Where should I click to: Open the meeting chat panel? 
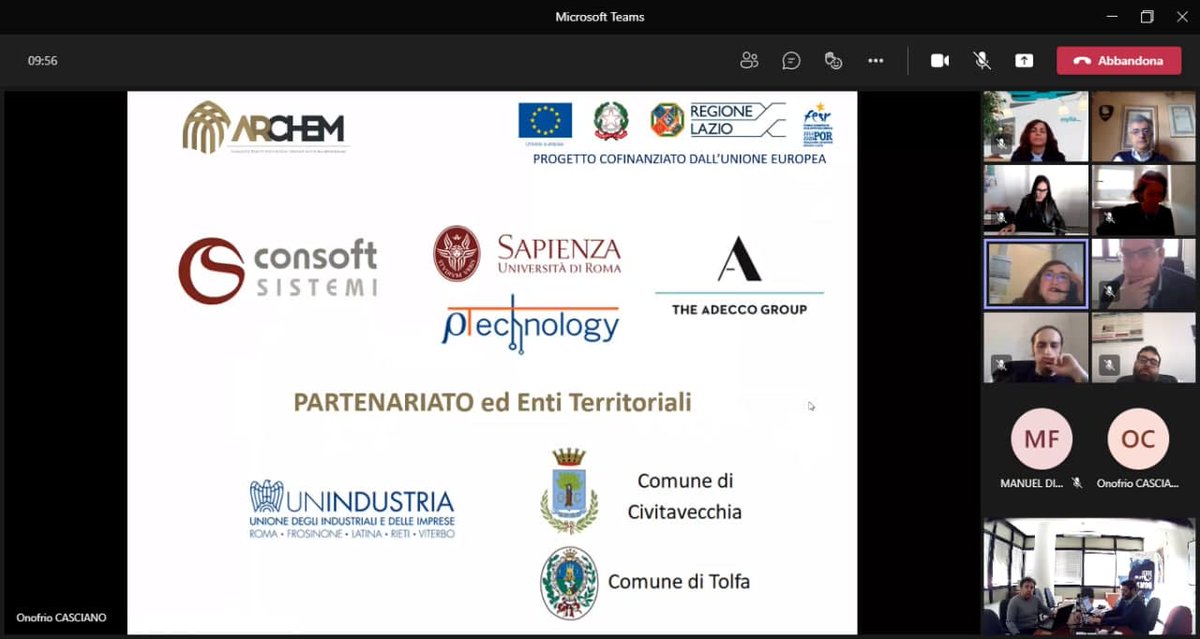pyautogui.click(x=791, y=60)
